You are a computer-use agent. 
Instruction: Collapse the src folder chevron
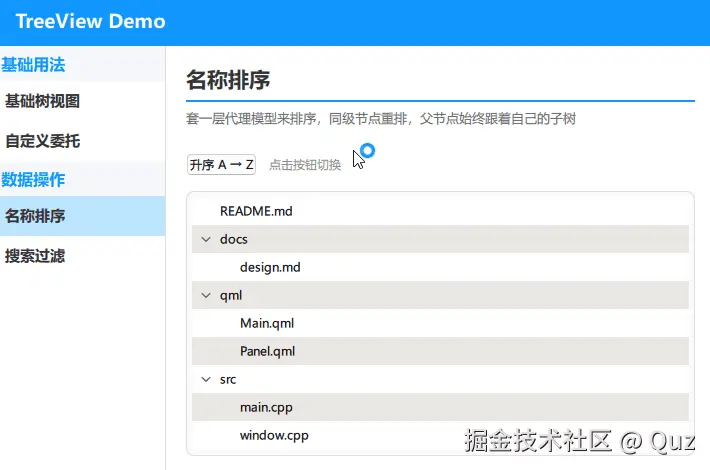206,379
